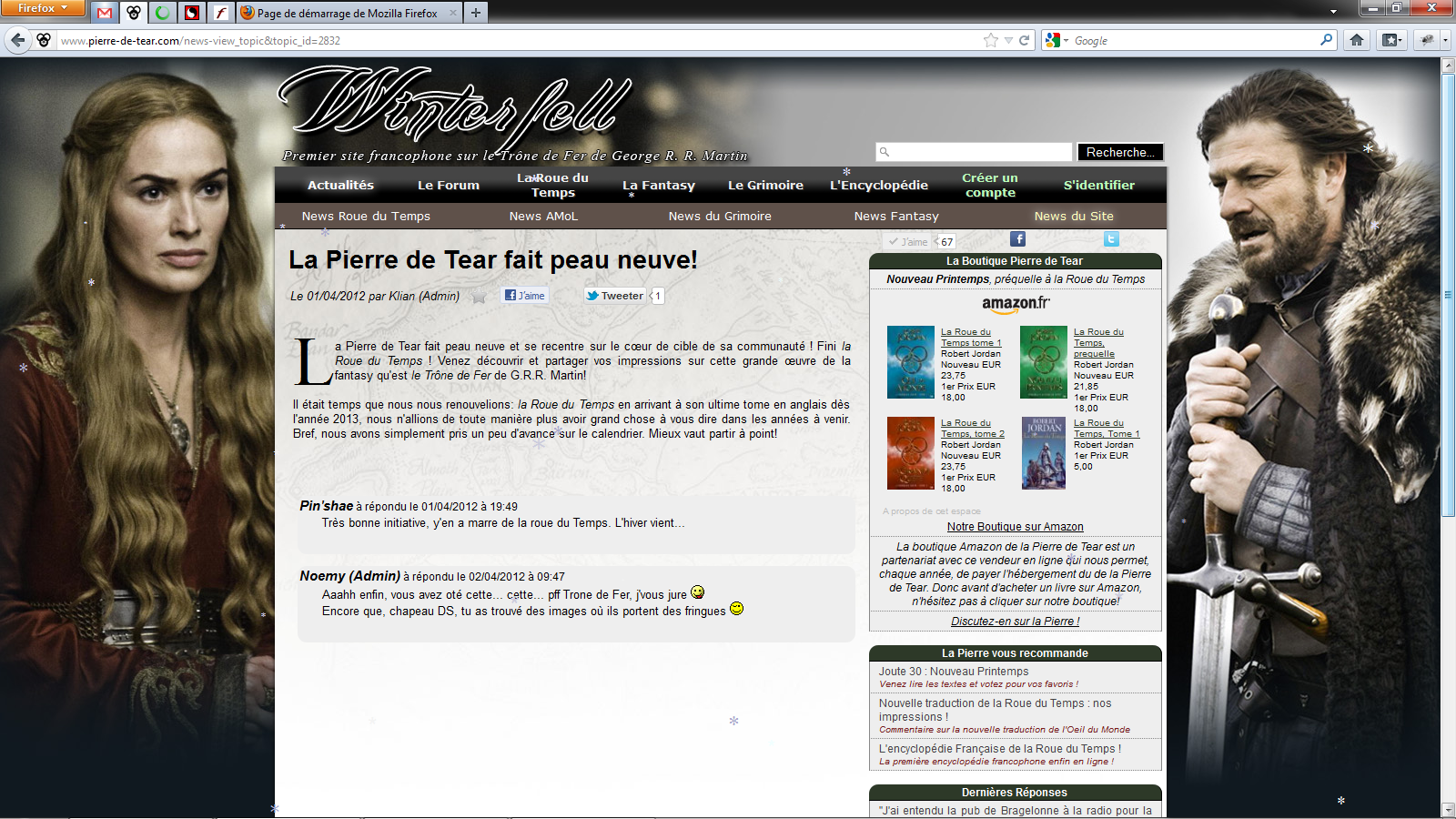1456x819 pixels.
Task: Click the Firebug bug icon
Action: tap(1427, 40)
